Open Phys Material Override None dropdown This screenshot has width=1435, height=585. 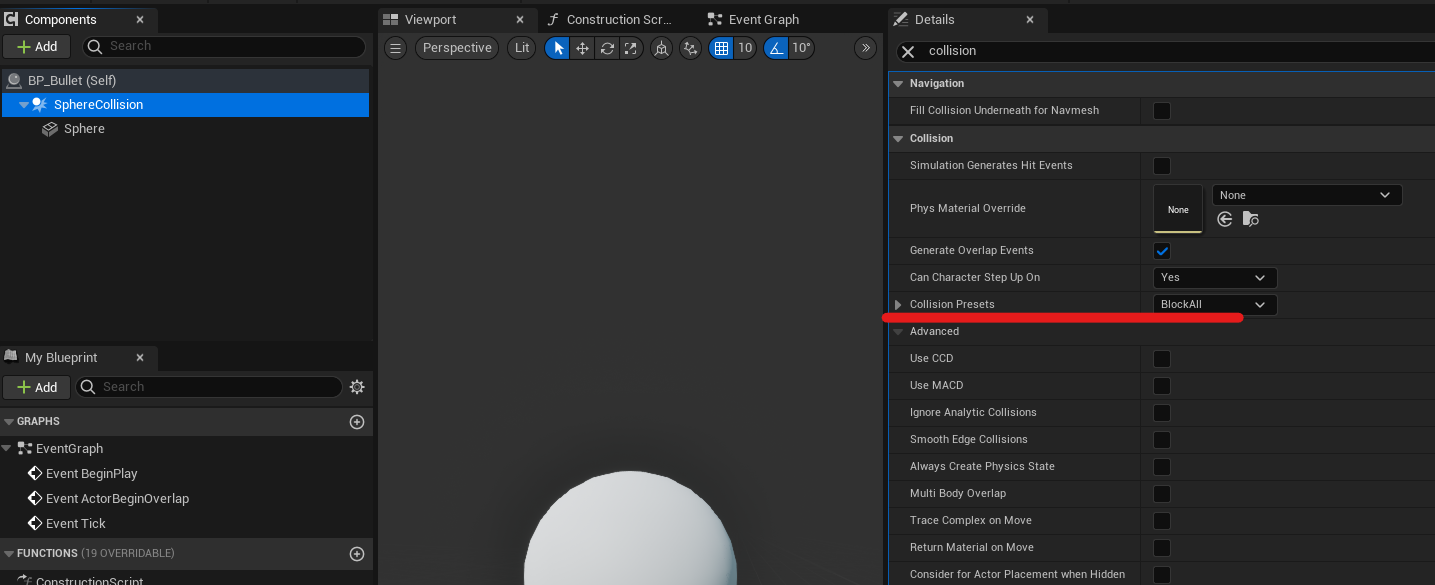tap(1307, 195)
